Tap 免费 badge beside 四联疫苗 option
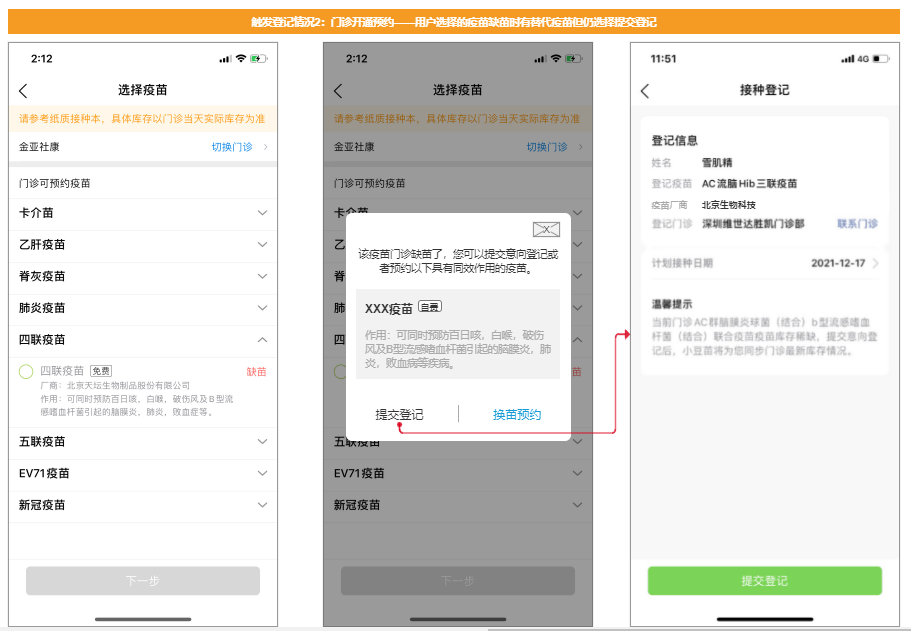 pos(101,371)
